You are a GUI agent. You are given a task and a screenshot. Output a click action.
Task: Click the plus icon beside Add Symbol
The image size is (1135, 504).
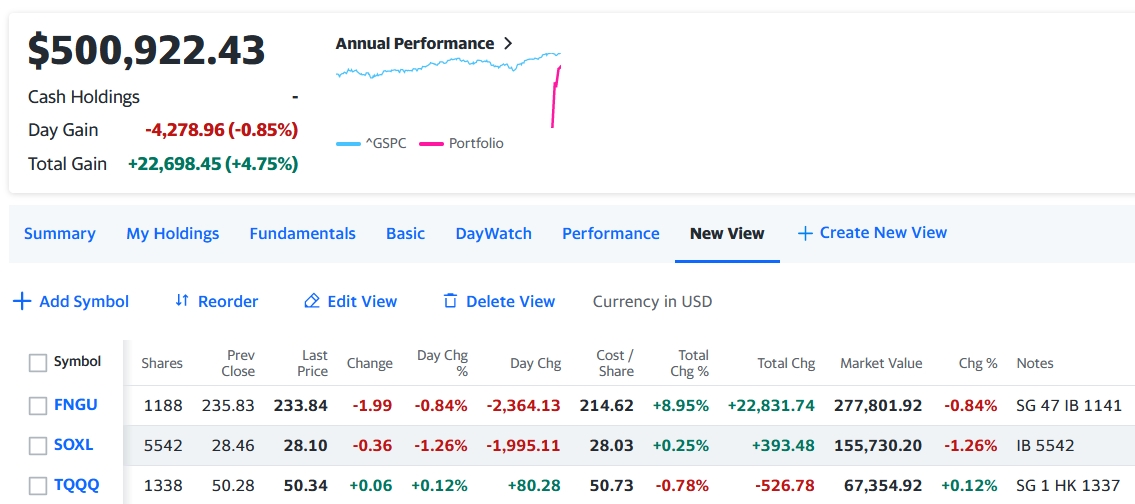tap(22, 301)
